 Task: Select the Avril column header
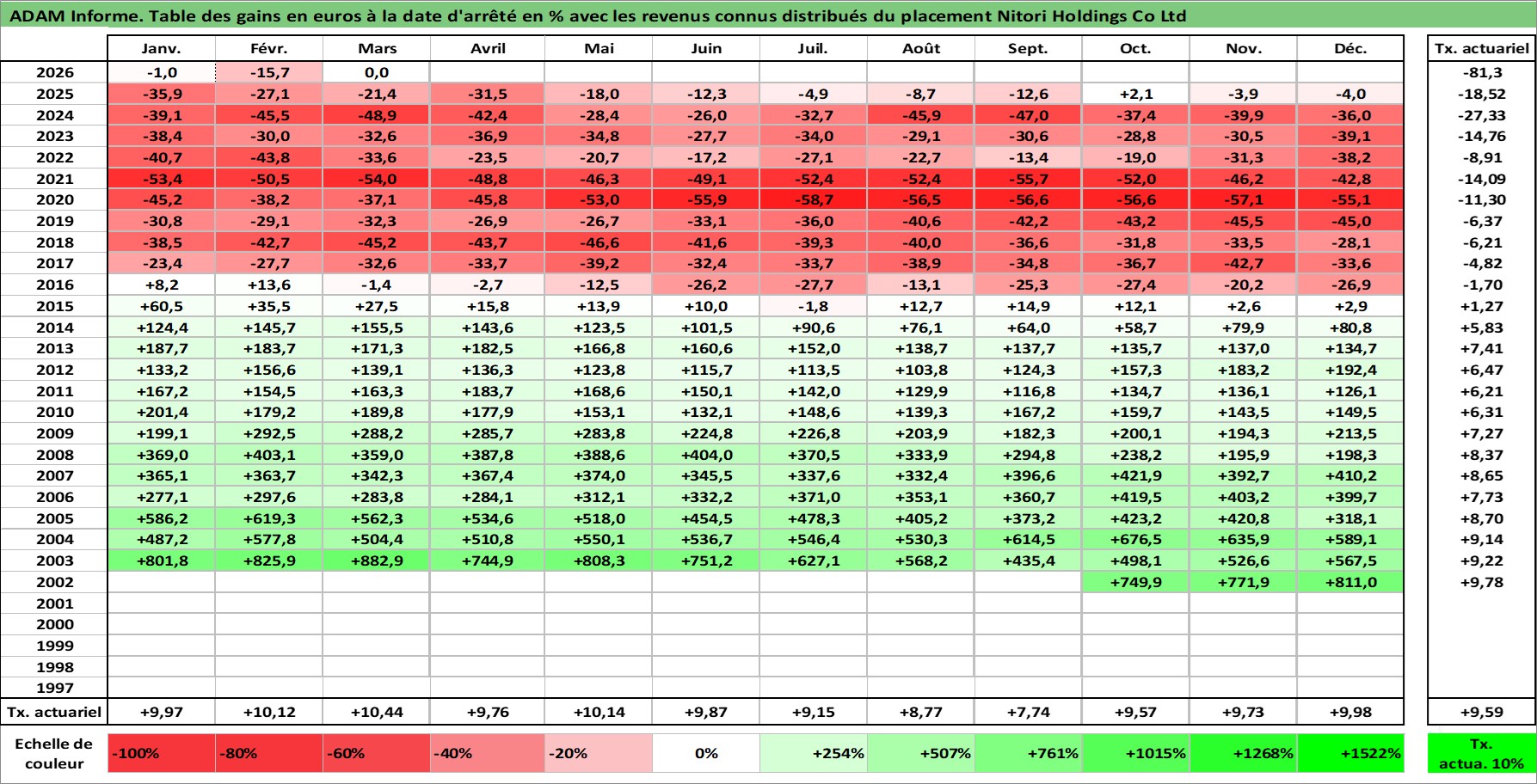pos(488,48)
